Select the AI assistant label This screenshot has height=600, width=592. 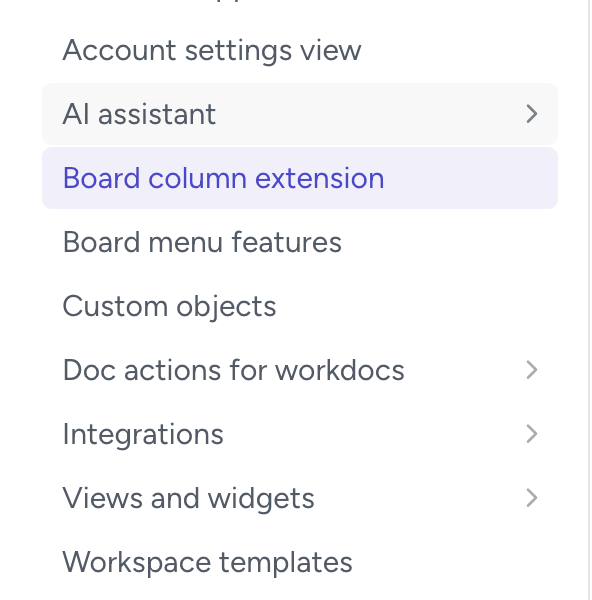(x=139, y=114)
